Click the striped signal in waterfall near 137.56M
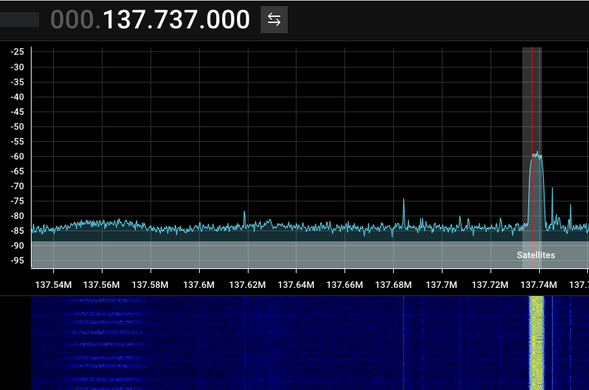The image size is (589, 390). pos(105,343)
